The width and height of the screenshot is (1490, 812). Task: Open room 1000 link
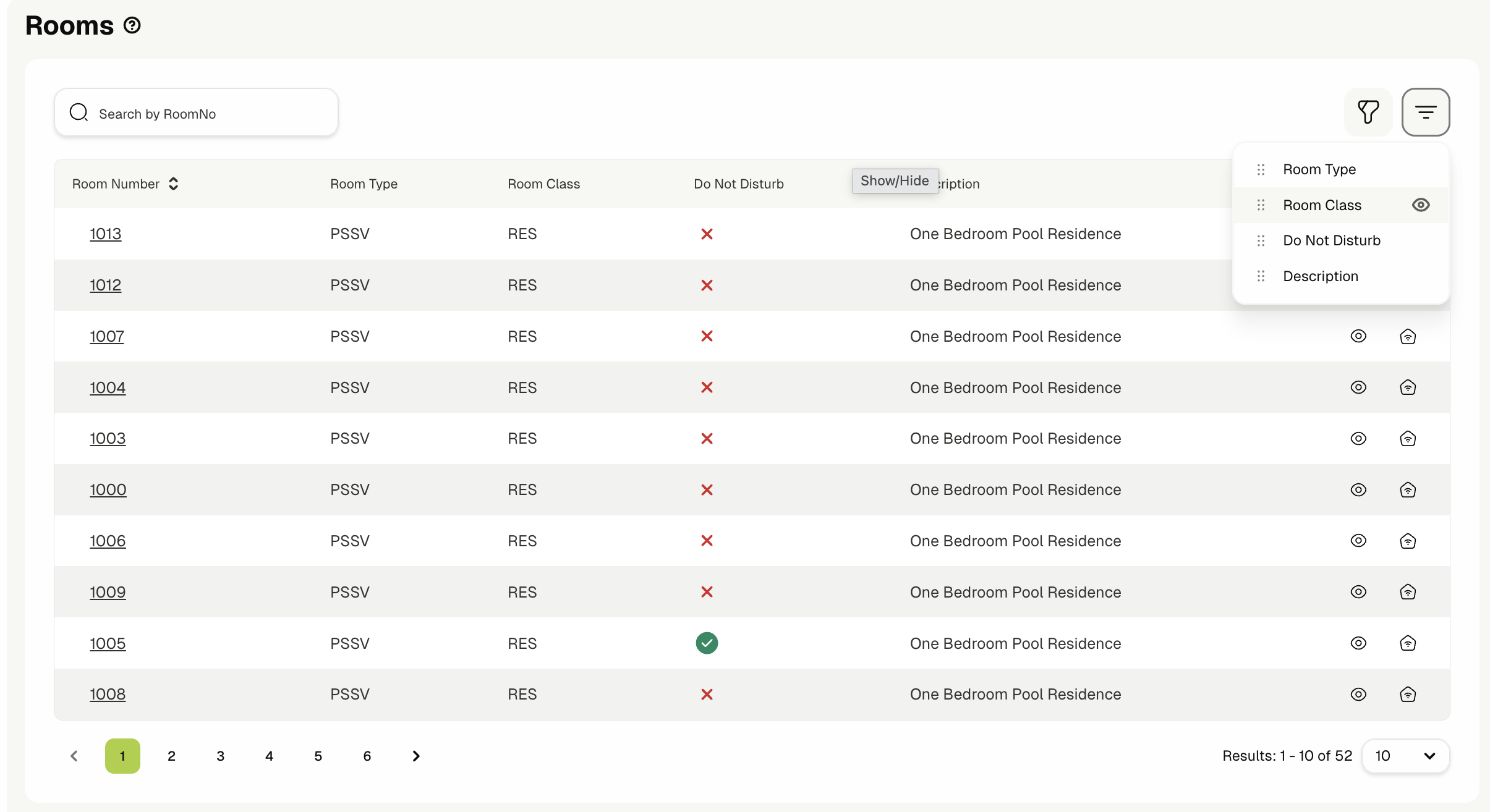108,490
